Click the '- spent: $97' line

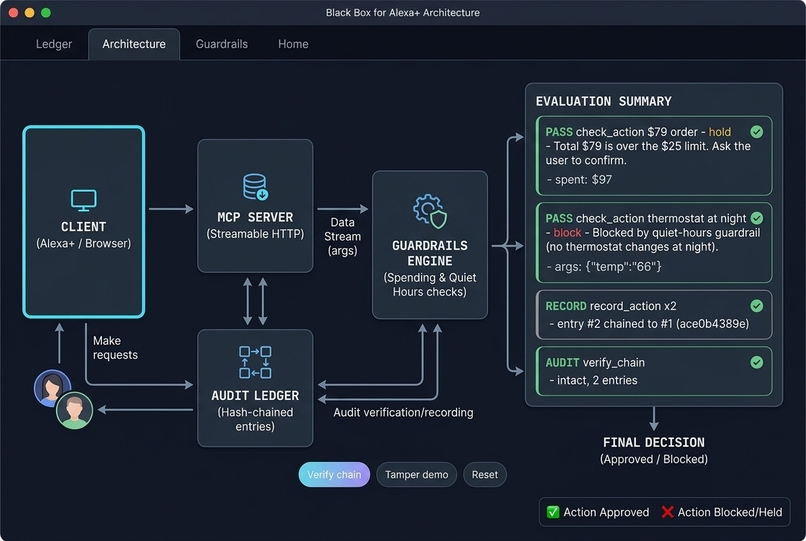[x=579, y=179]
